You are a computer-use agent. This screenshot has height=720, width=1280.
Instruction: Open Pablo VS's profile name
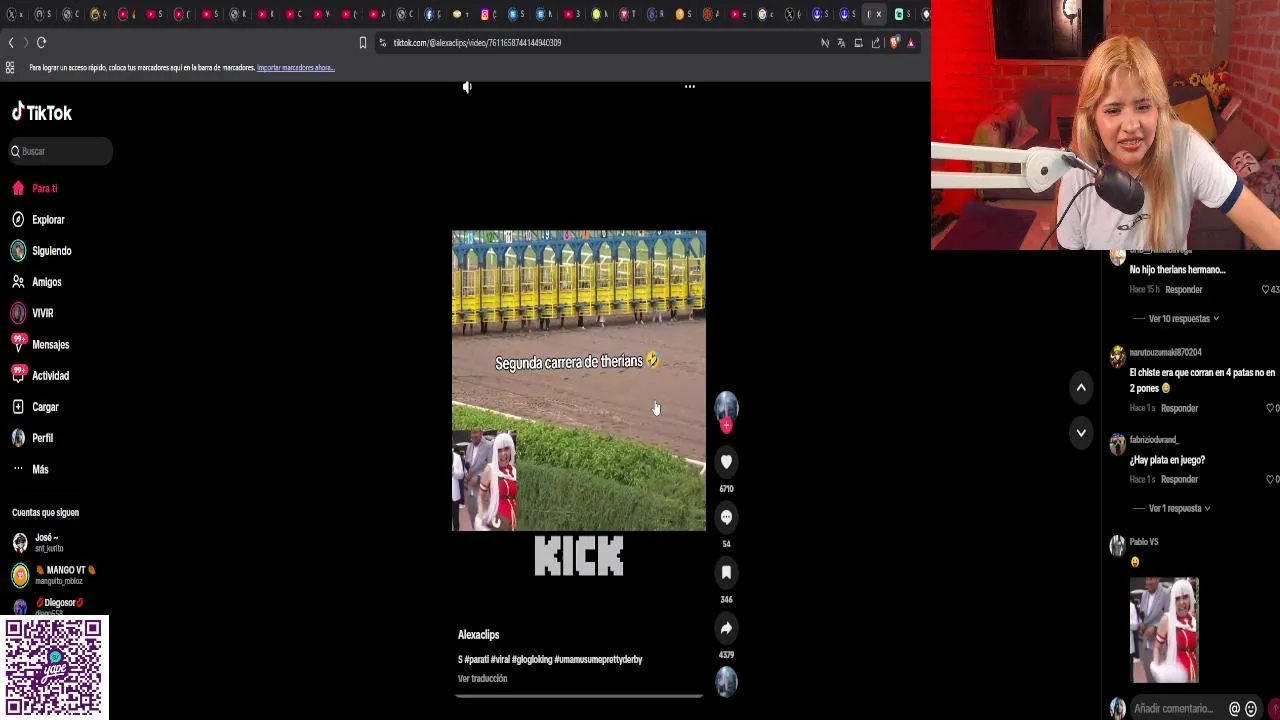tap(1143, 542)
